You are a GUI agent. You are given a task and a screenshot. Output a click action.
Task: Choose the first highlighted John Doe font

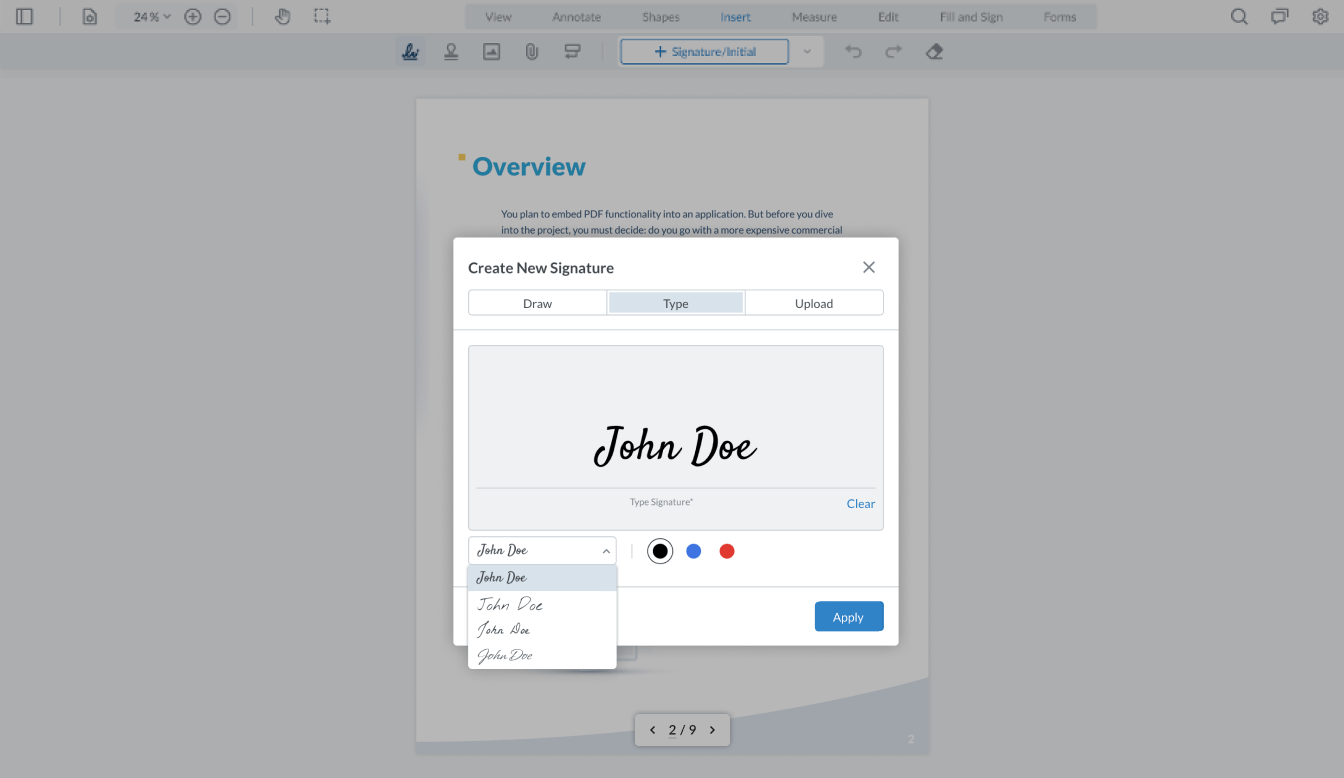[x=542, y=578]
